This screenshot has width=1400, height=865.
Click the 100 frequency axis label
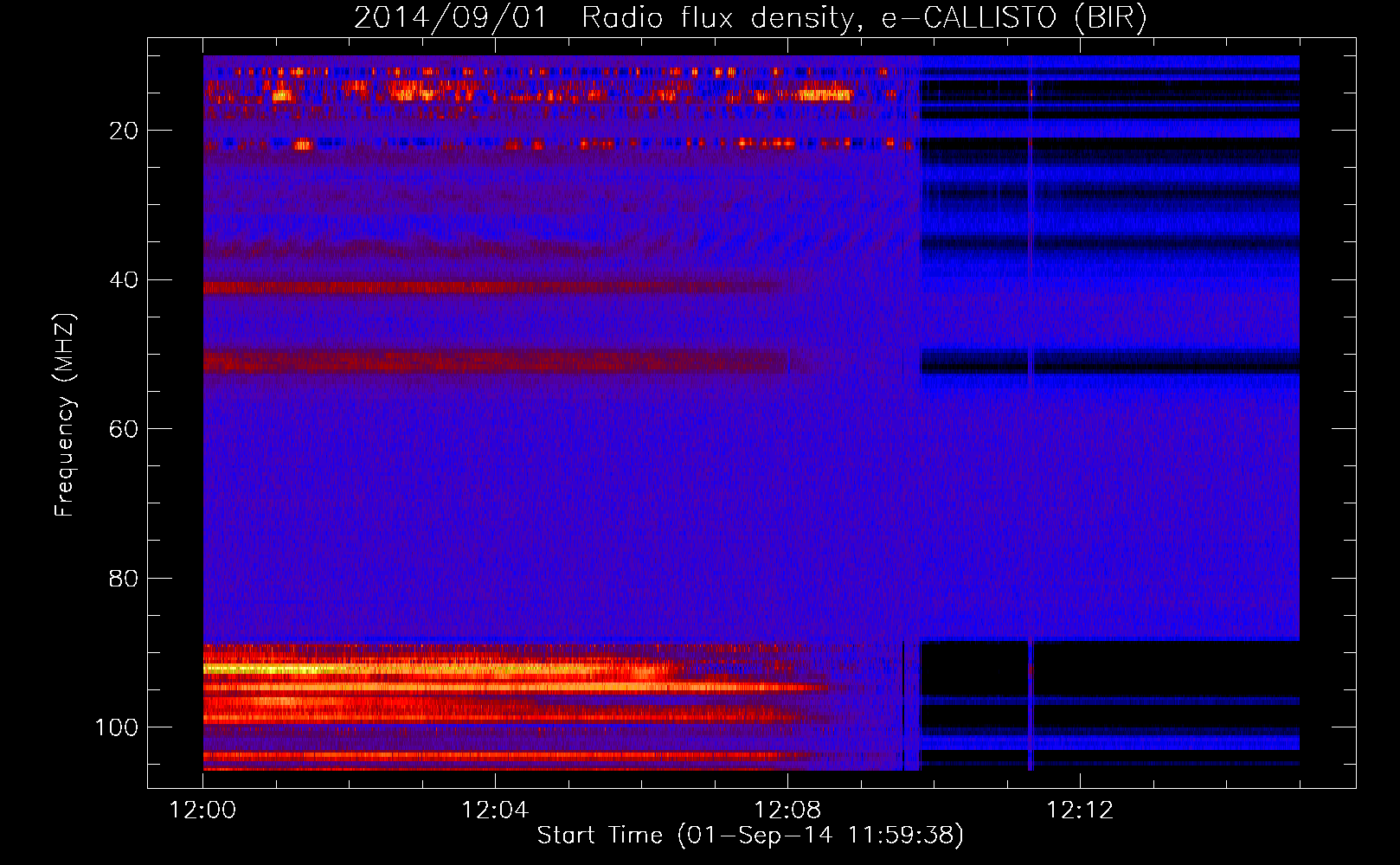pyautogui.click(x=117, y=727)
